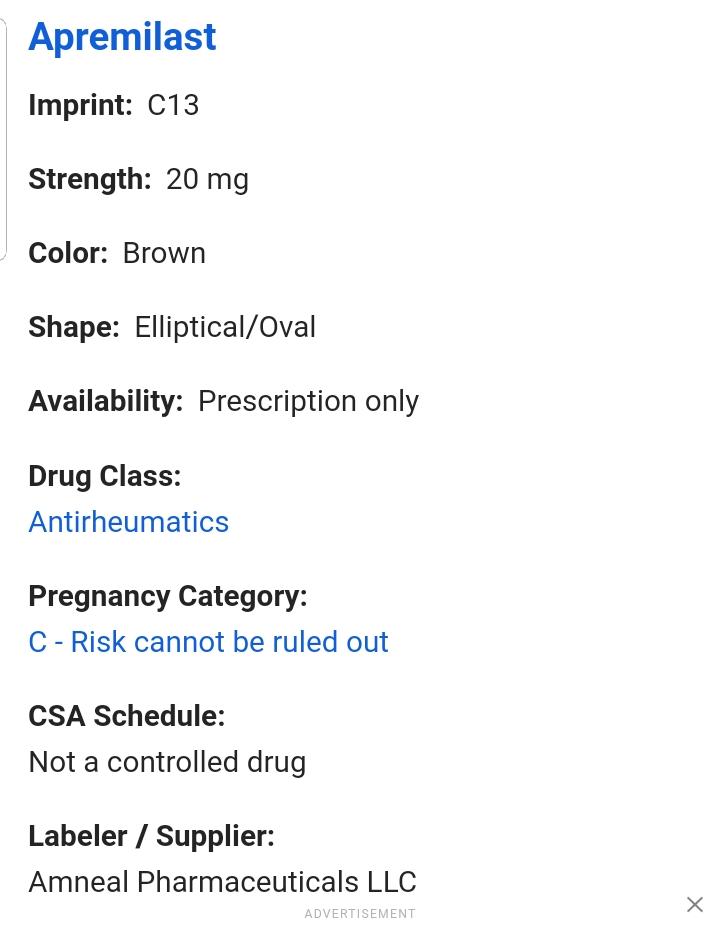Select the 'Not a controlled drug' text
720x942 pixels.
click(x=167, y=762)
